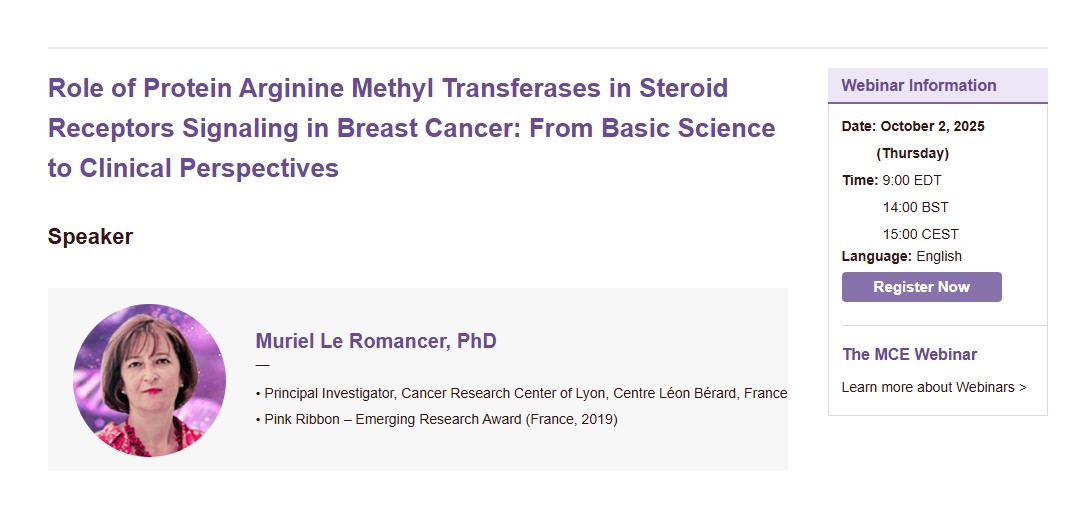Click the dash under the speaker name

262,365
